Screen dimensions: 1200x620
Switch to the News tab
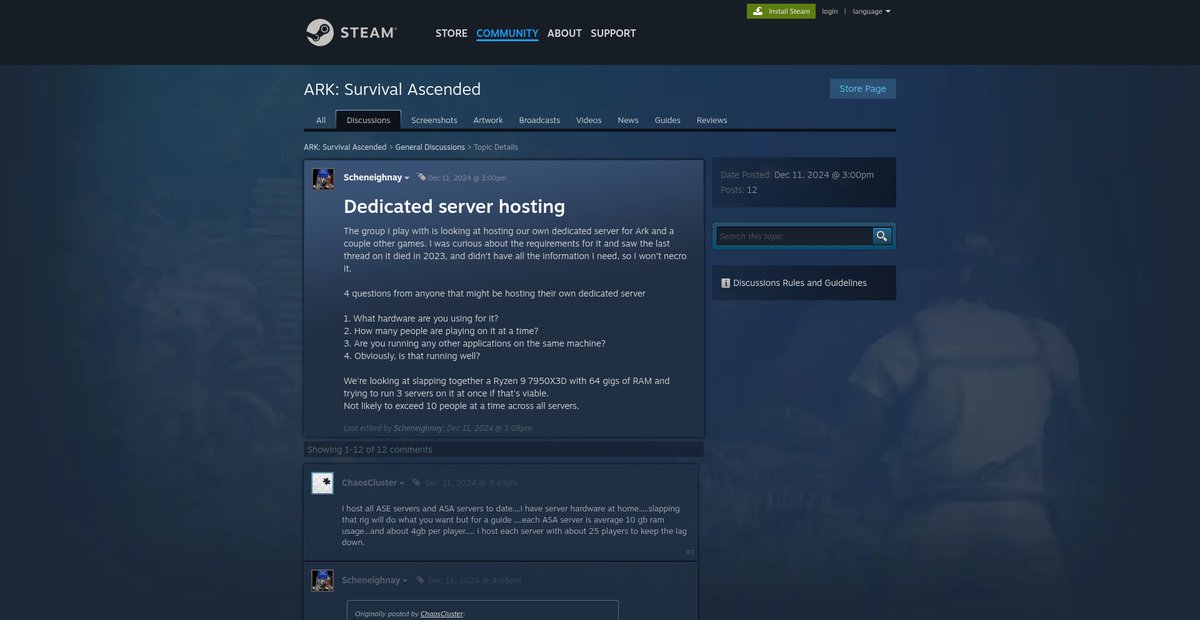[628, 120]
